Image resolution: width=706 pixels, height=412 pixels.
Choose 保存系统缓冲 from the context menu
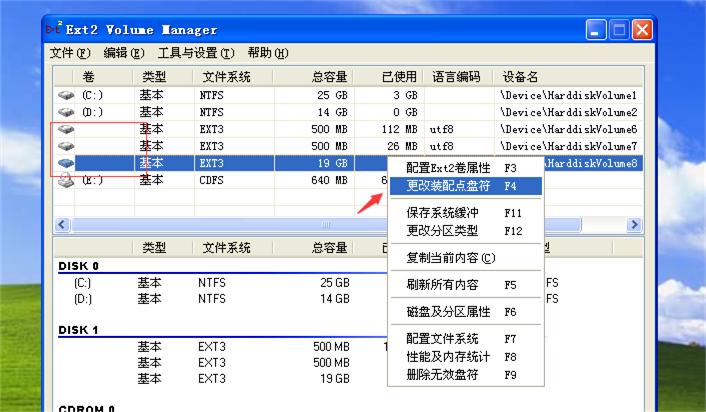pos(443,213)
